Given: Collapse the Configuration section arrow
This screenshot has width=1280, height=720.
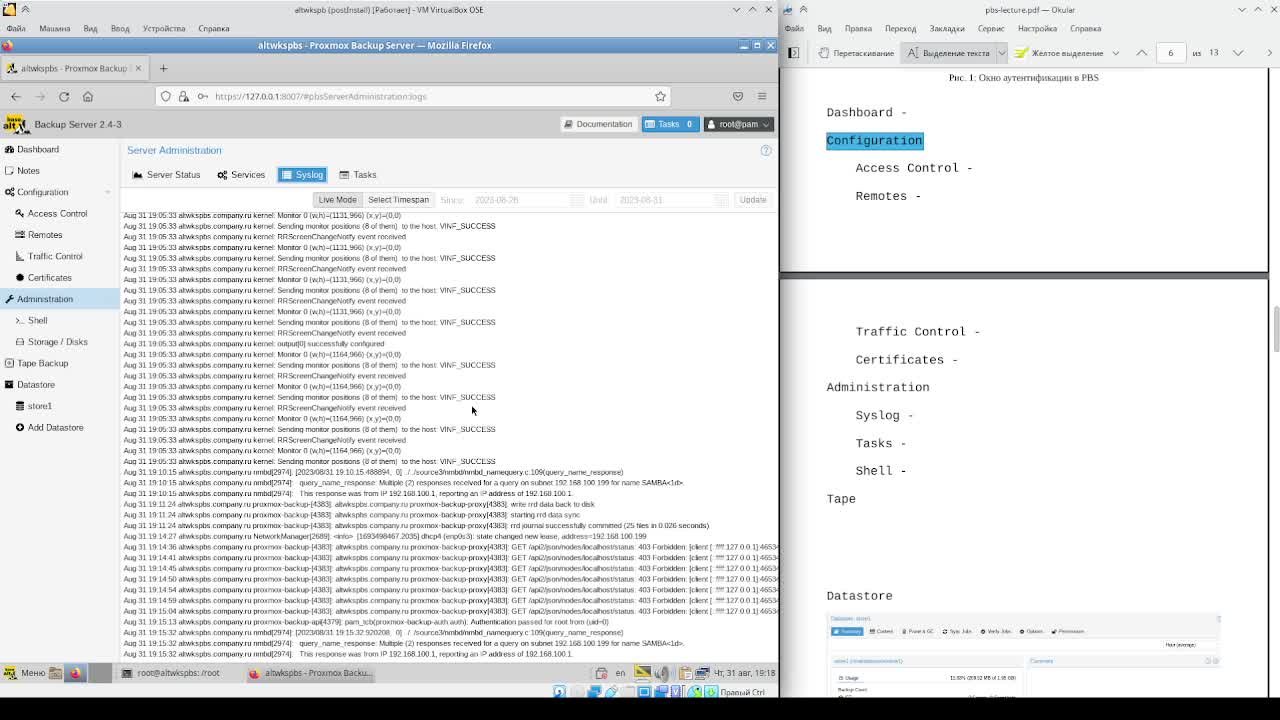Looking at the screenshot, I should tap(107, 192).
